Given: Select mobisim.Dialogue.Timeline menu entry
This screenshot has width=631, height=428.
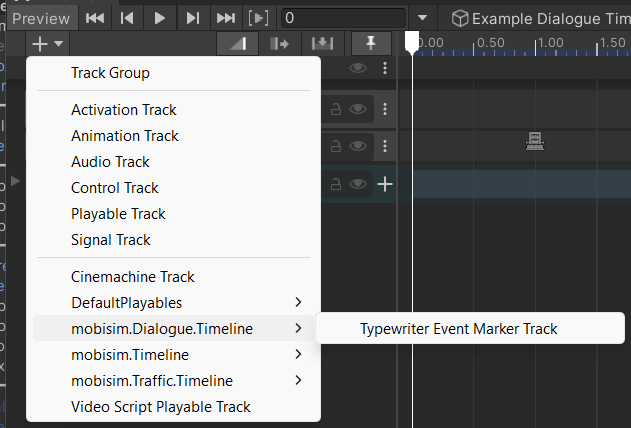Looking at the screenshot, I should tap(173, 329).
